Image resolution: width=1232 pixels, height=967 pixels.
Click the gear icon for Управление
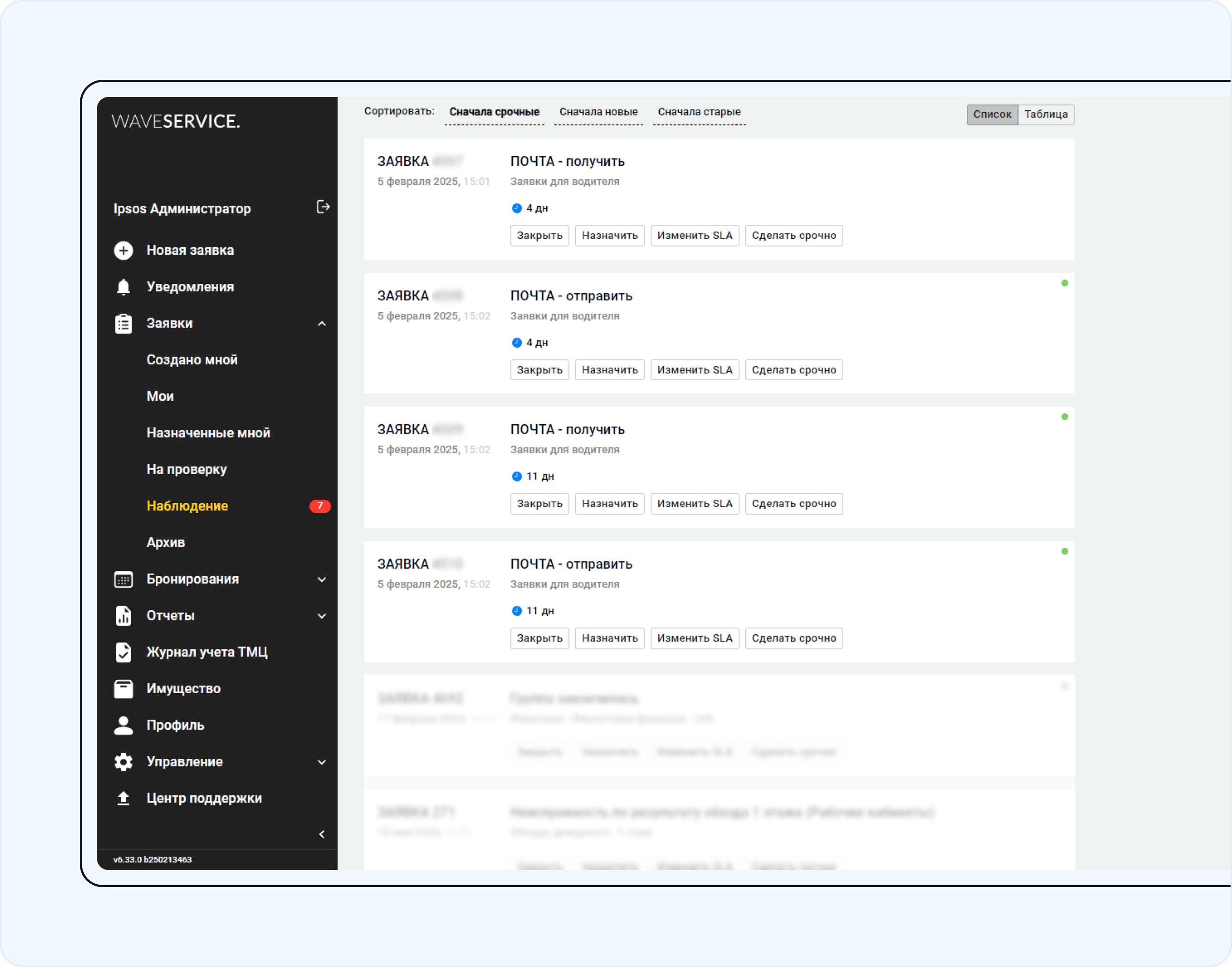click(x=124, y=762)
